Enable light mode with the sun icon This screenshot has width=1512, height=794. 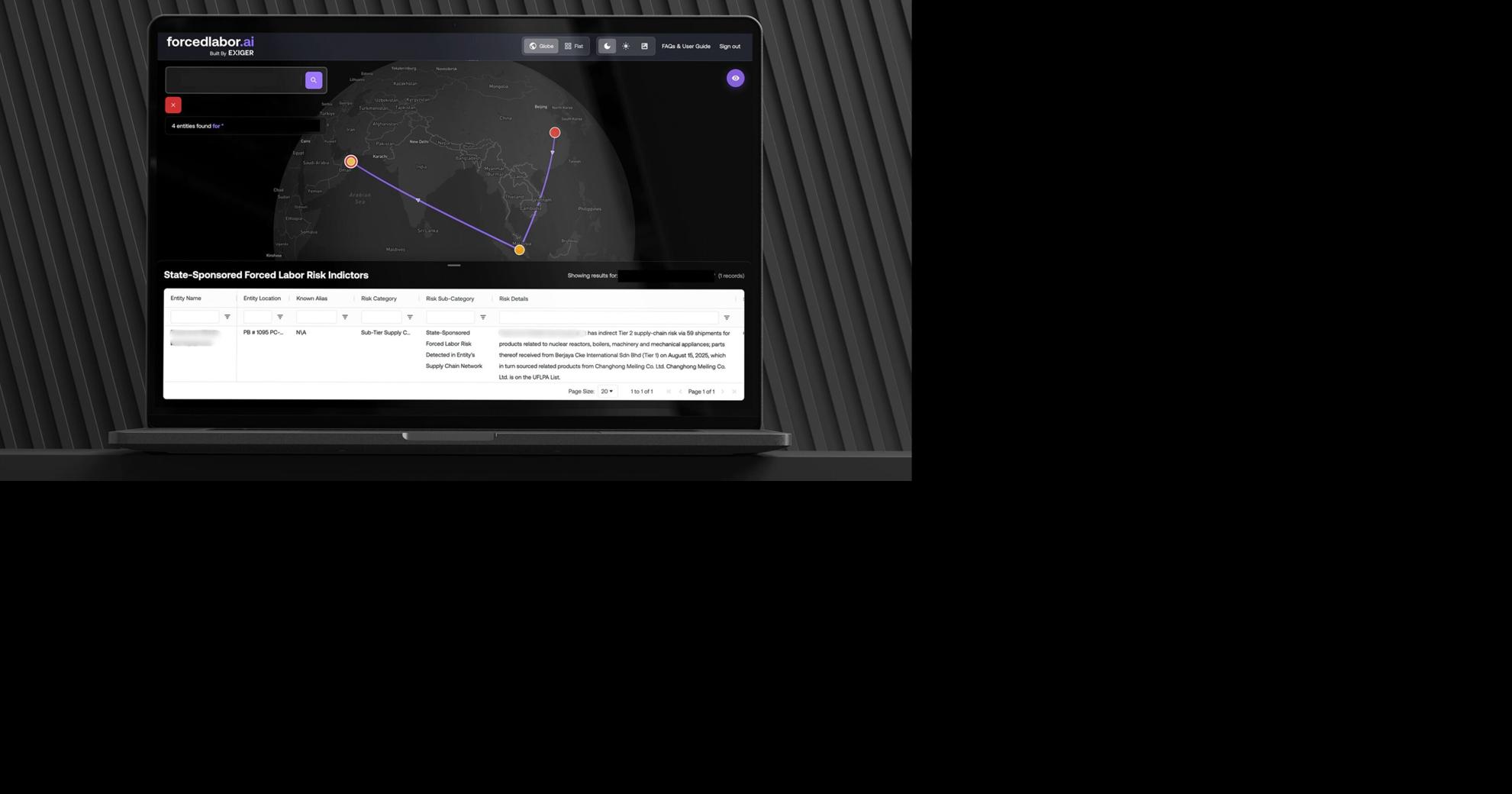[625, 46]
